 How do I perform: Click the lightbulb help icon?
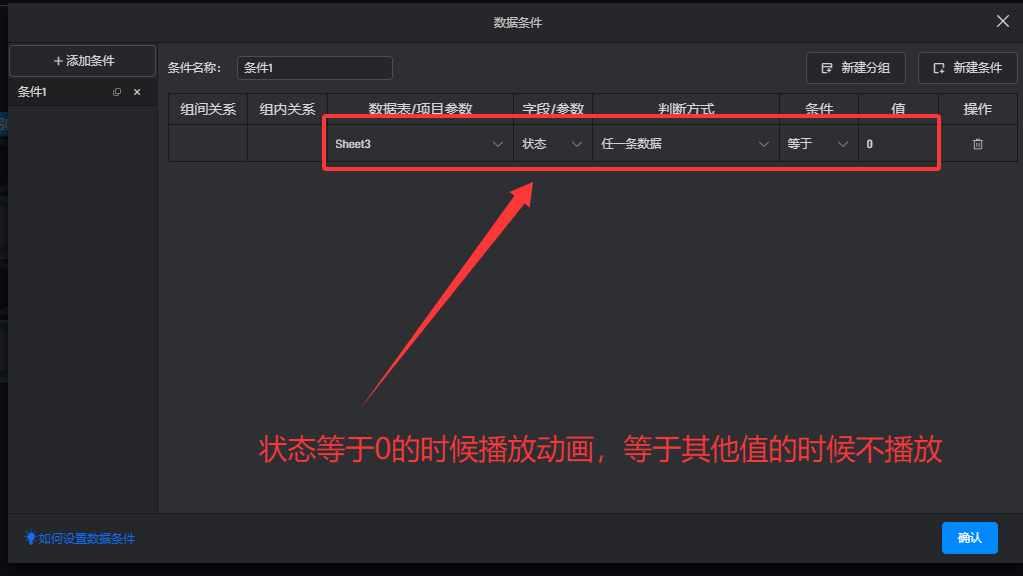(30, 538)
